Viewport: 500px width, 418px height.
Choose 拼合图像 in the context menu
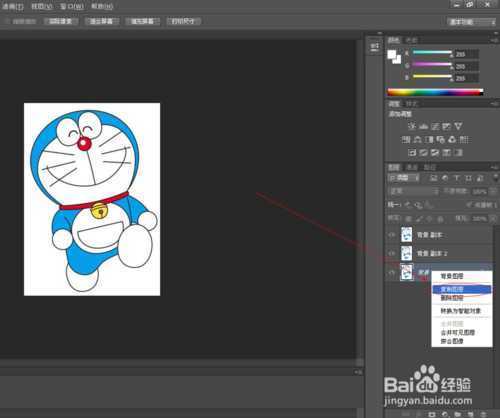462,341
